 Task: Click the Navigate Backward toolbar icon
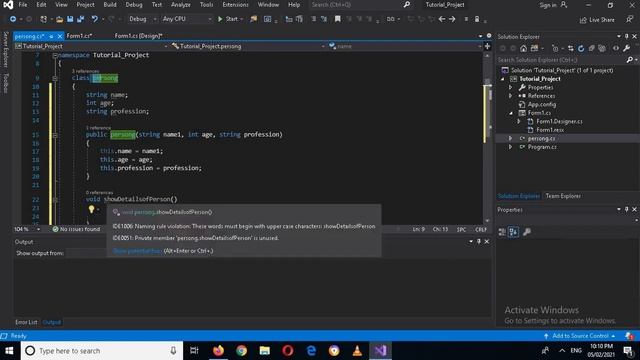13,19
